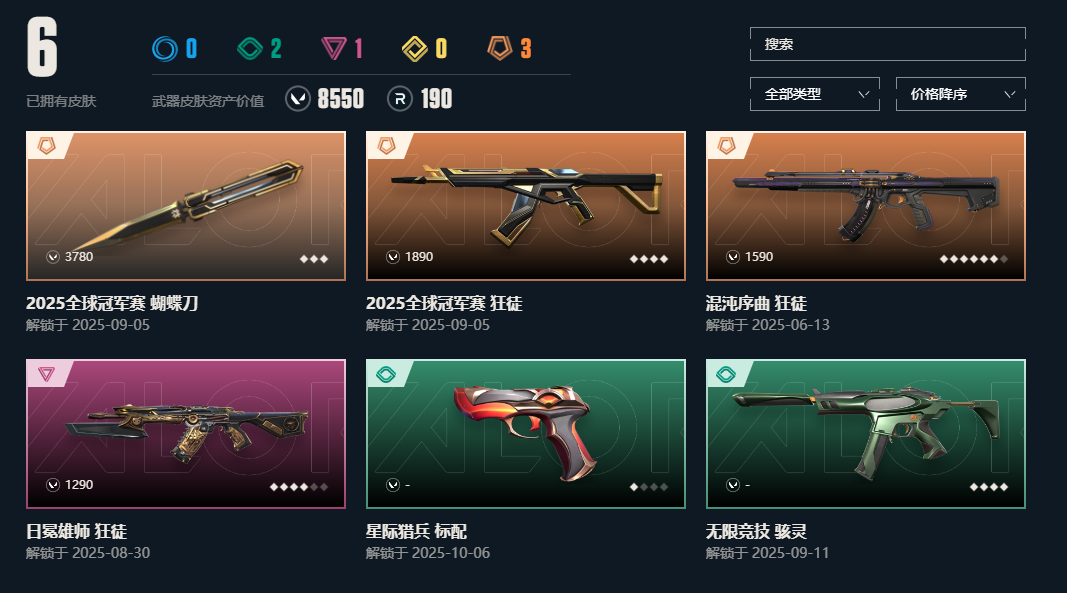Click the orange Exclusive tier icon
The height and width of the screenshot is (593, 1067).
(x=499, y=48)
